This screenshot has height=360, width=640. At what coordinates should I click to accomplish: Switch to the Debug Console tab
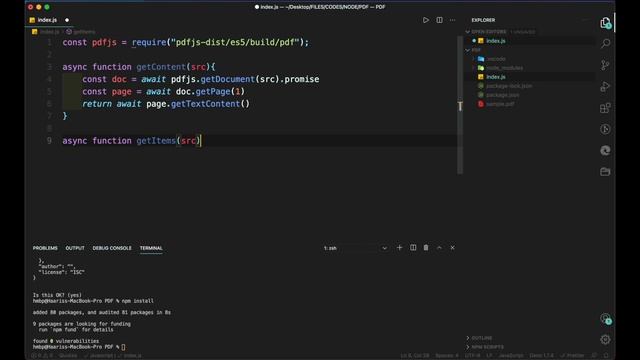point(112,248)
